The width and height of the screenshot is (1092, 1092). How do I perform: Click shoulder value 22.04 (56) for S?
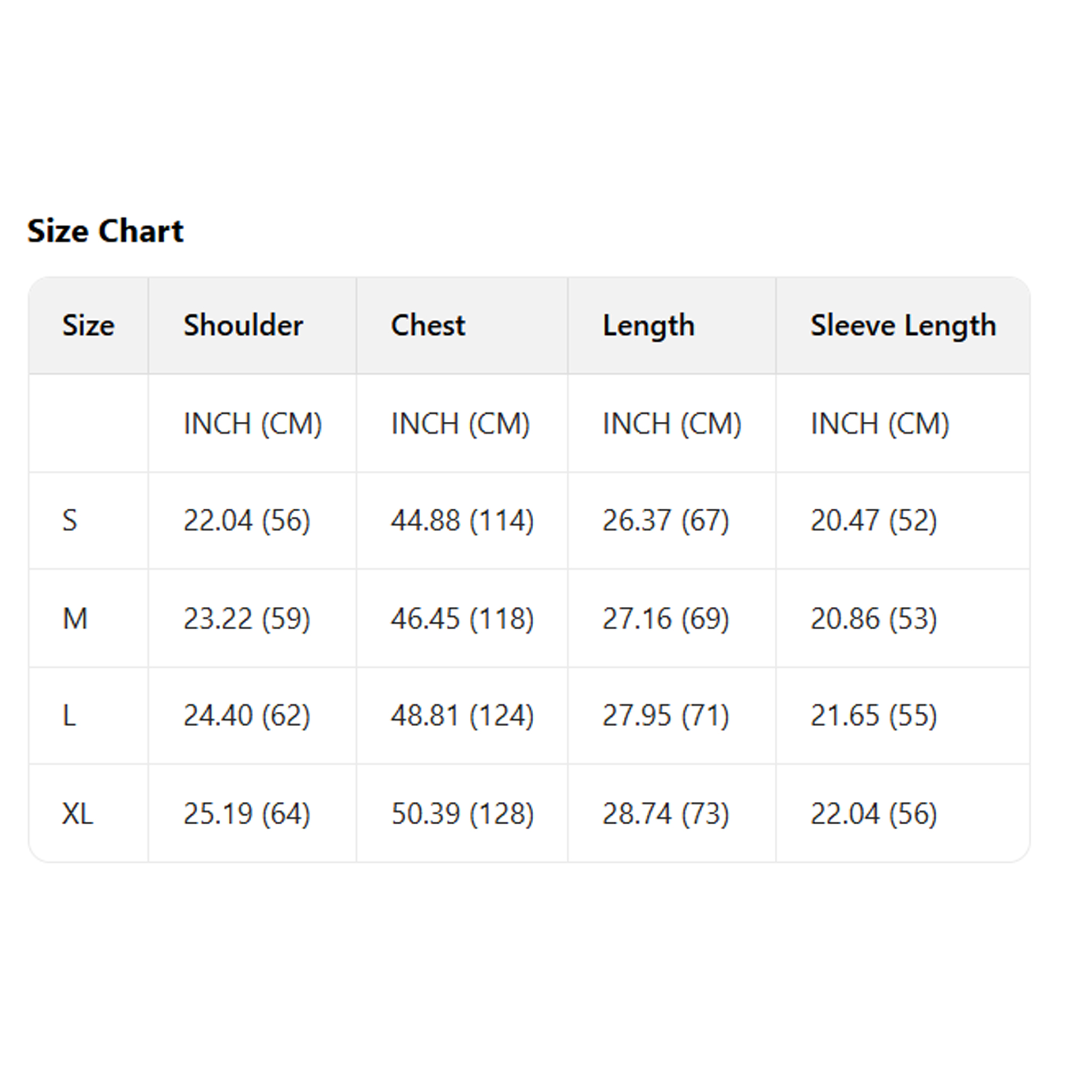point(246,520)
